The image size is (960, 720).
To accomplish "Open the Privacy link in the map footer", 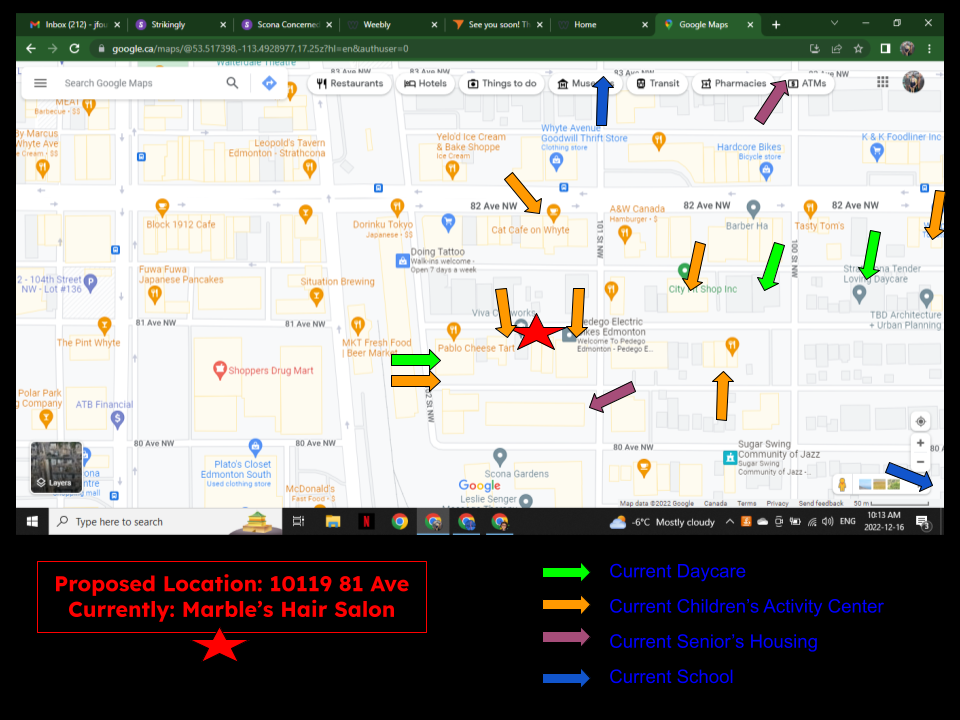I will (x=777, y=503).
